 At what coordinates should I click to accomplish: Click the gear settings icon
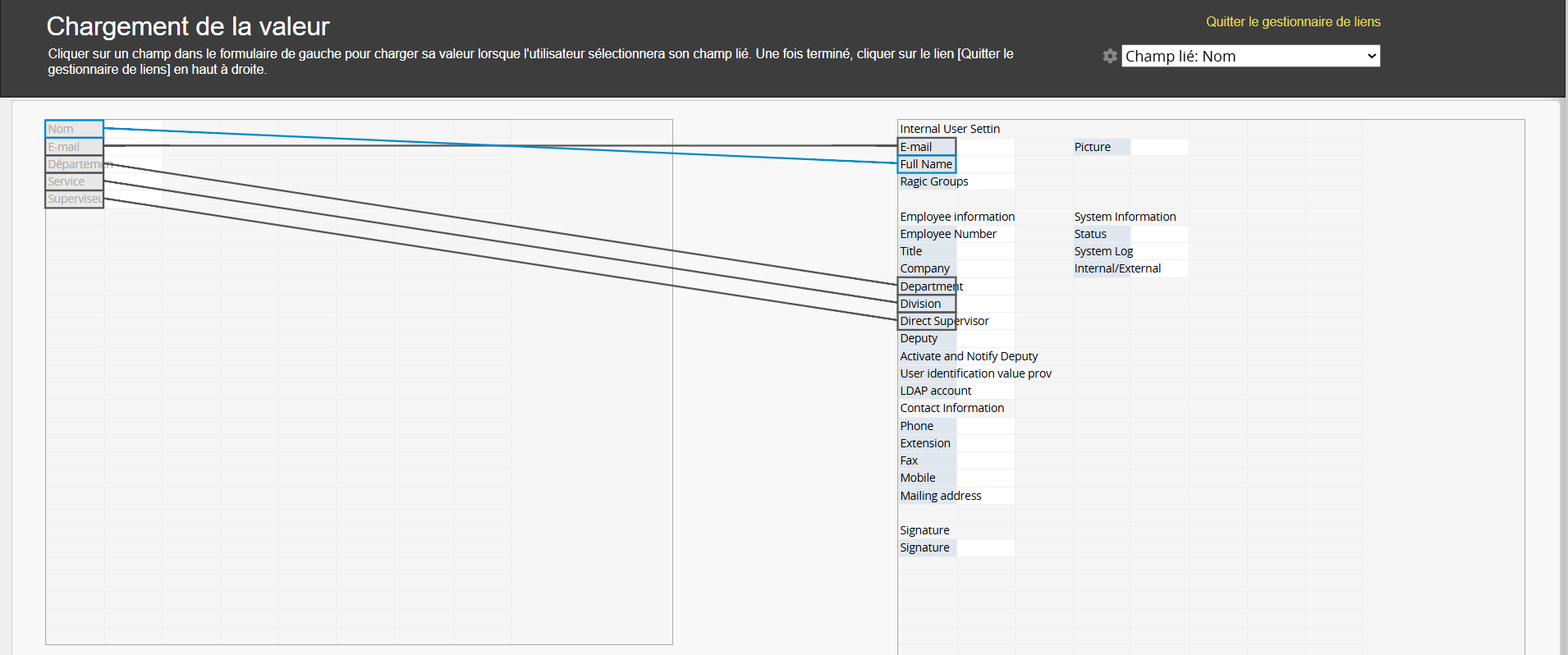coord(1110,56)
